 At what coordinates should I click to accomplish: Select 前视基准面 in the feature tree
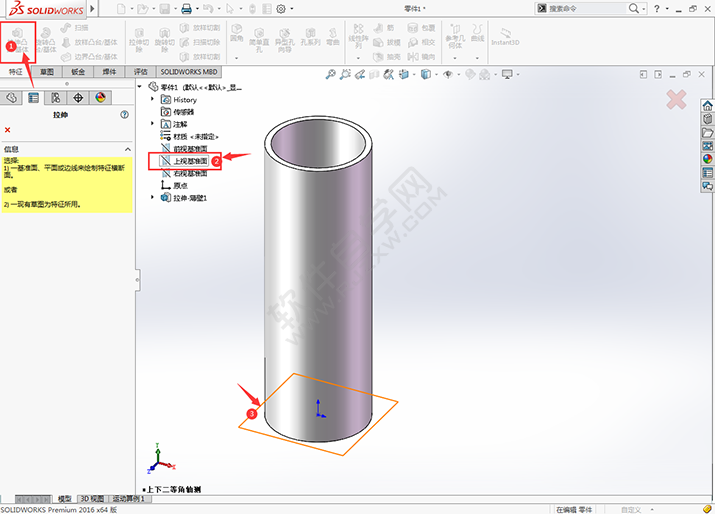[190, 148]
